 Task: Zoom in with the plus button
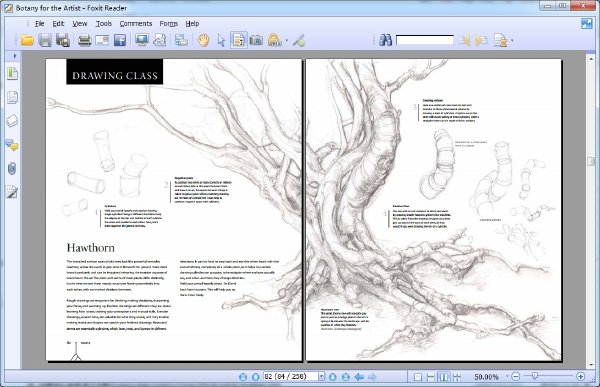580,377
